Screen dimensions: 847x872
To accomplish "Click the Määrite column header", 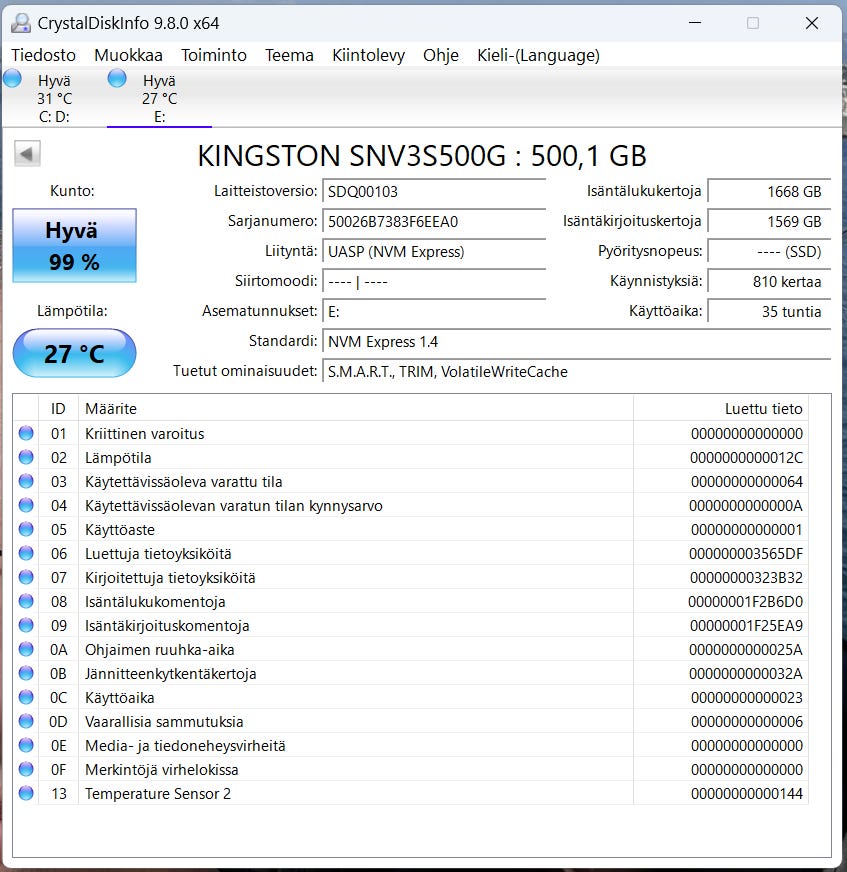I will (x=111, y=409).
